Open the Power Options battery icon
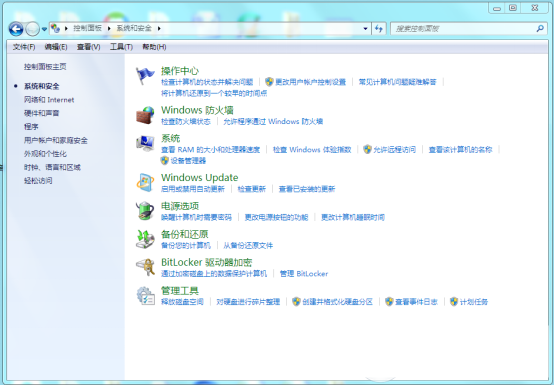554x385 pixels. pyautogui.click(x=145, y=211)
